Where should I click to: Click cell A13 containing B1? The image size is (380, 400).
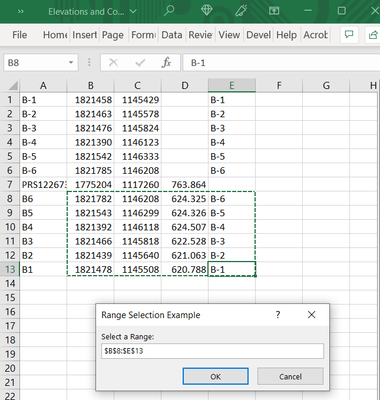(x=43, y=269)
